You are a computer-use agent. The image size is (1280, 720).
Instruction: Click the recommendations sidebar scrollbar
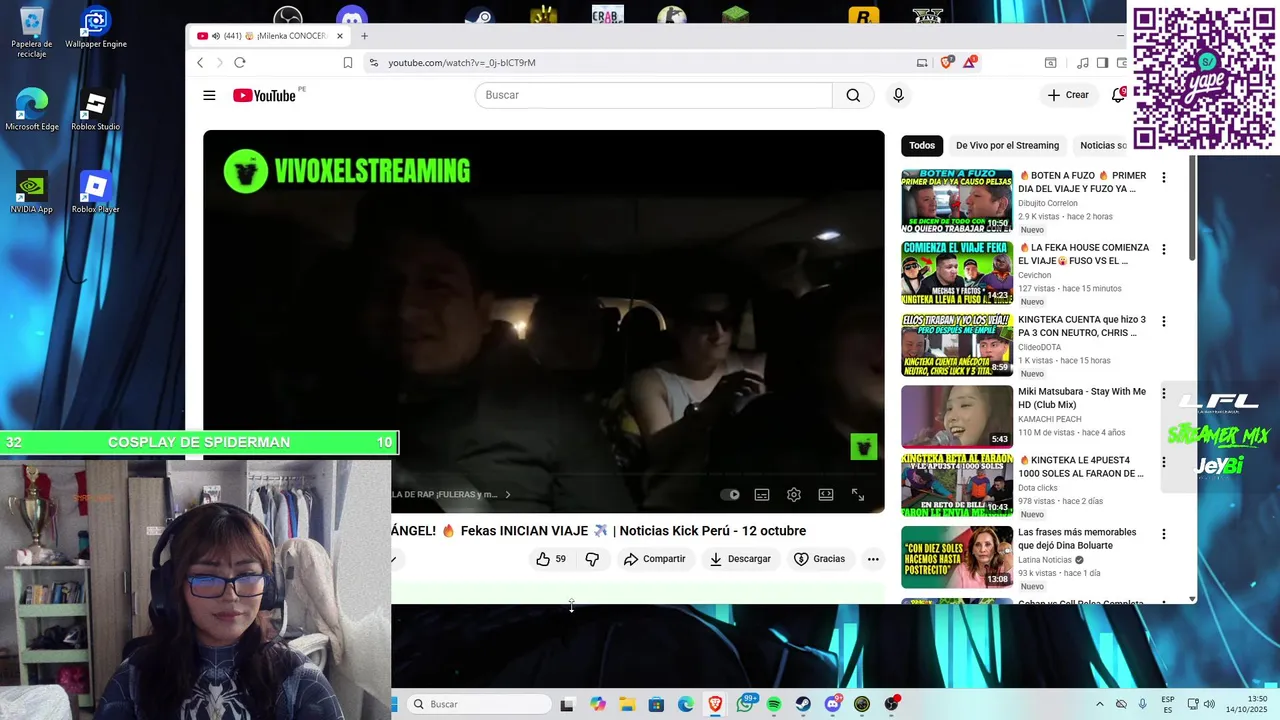(1192, 210)
